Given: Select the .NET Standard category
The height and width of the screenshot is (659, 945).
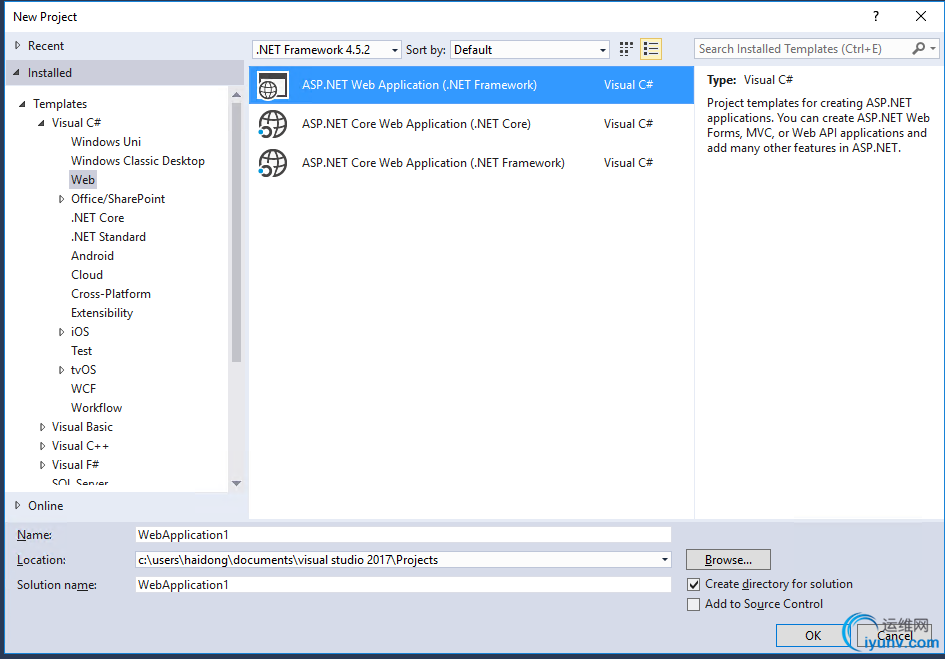Looking at the screenshot, I should pos(108,237).
